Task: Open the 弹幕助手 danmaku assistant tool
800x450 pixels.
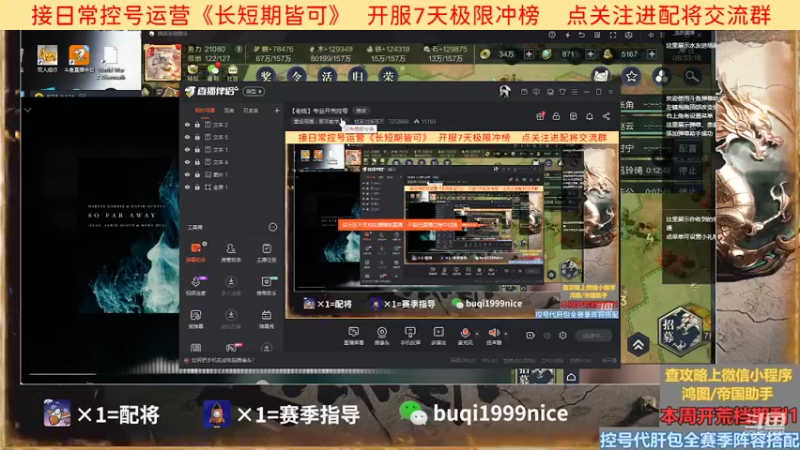Action: (196, 253)
